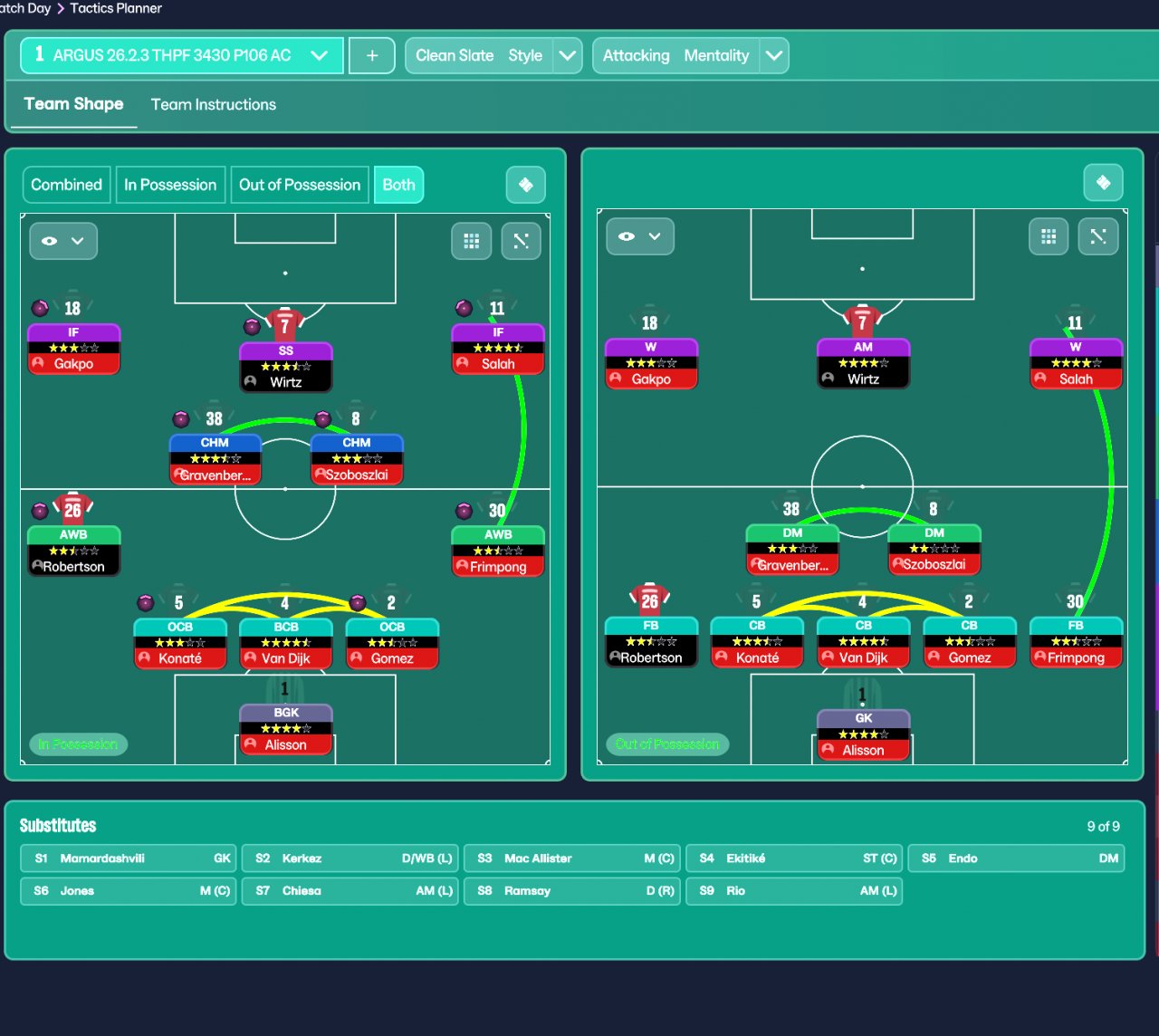Expand the Clean Slate Style dropdown arrow
This screenshot has width=1159, height=1036.
[x=568, y=55]
